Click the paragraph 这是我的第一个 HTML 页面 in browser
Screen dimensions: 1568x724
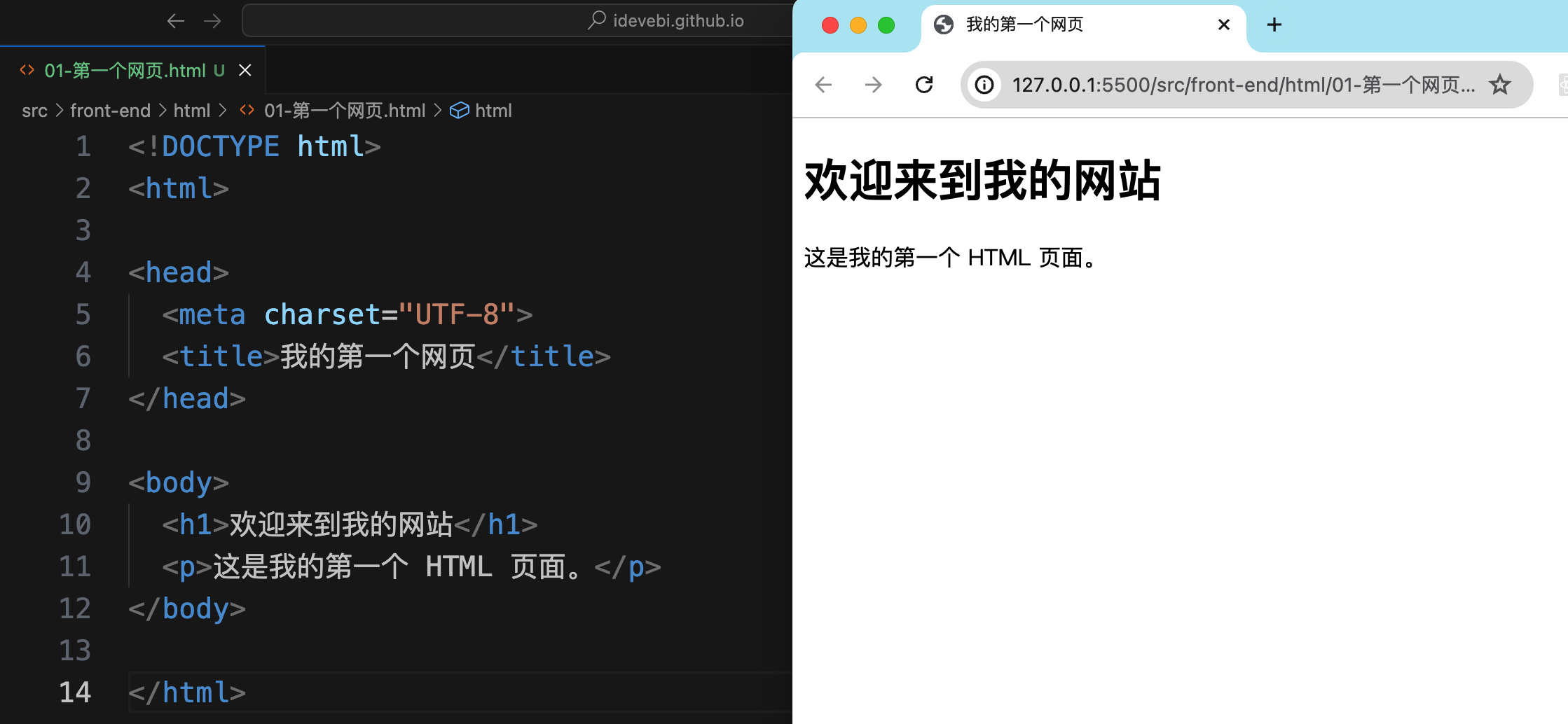click(x=950, y=258)
